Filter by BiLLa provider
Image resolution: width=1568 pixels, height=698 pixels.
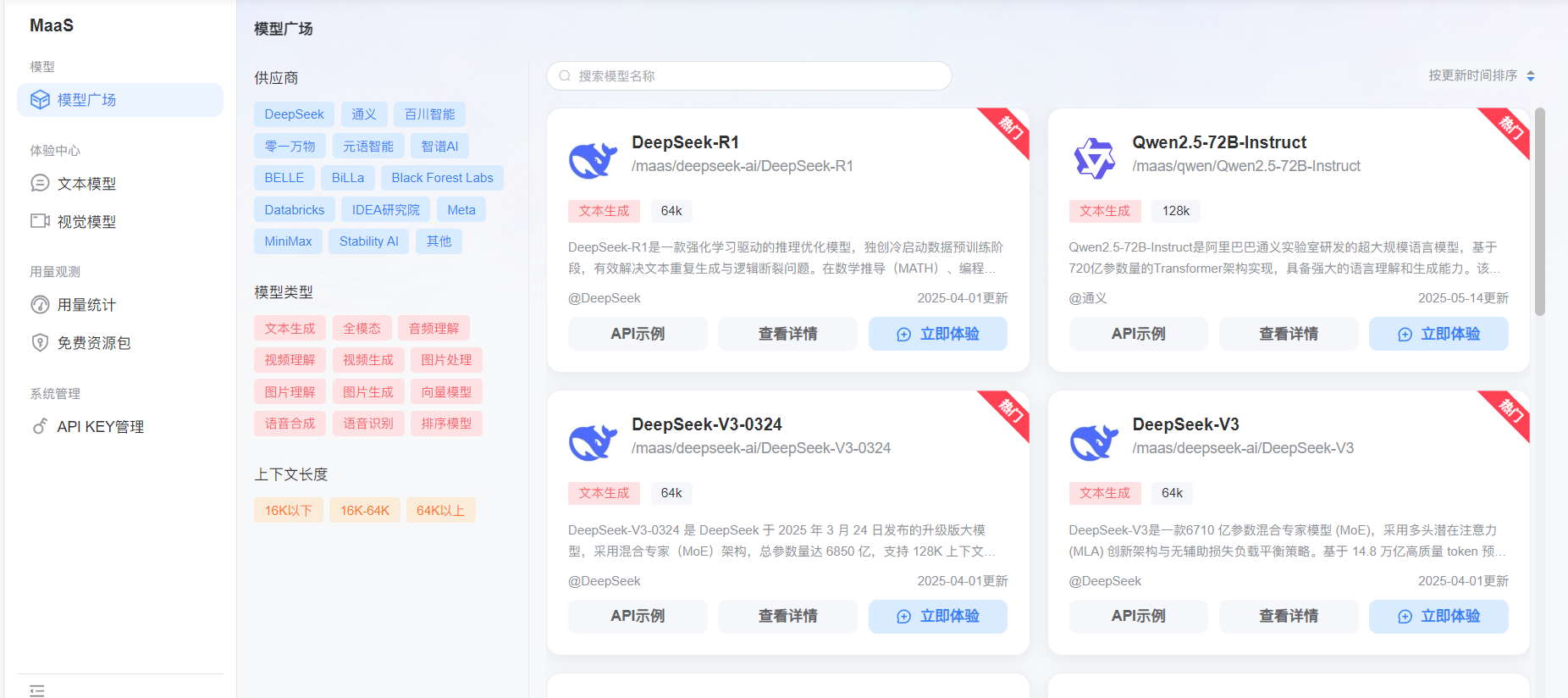(x=348, y=178)
